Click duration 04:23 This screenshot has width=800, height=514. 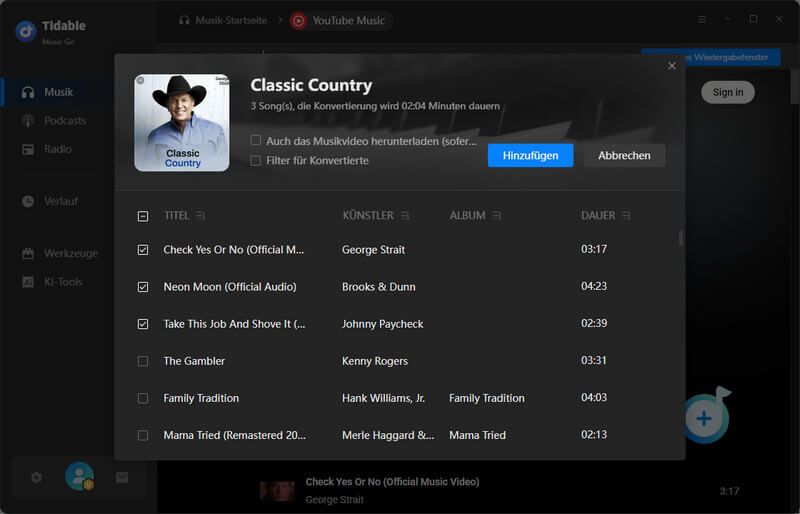[594, 286]
